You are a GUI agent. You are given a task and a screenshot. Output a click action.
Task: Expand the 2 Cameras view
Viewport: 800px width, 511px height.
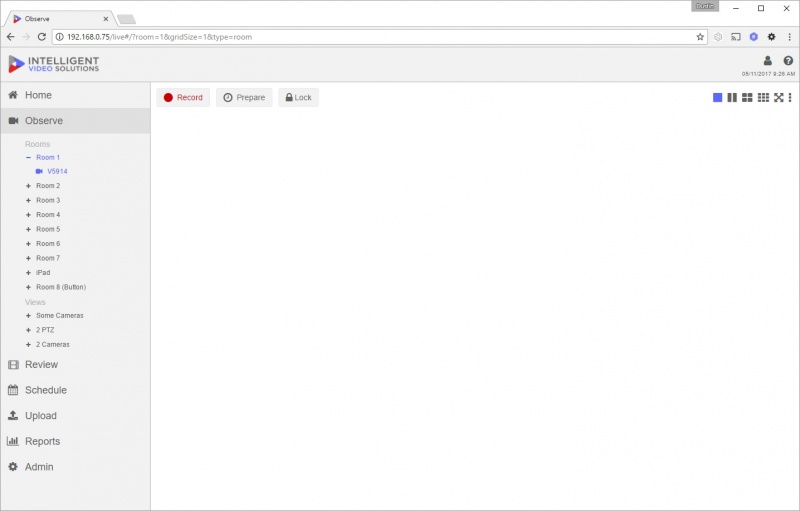29,345
